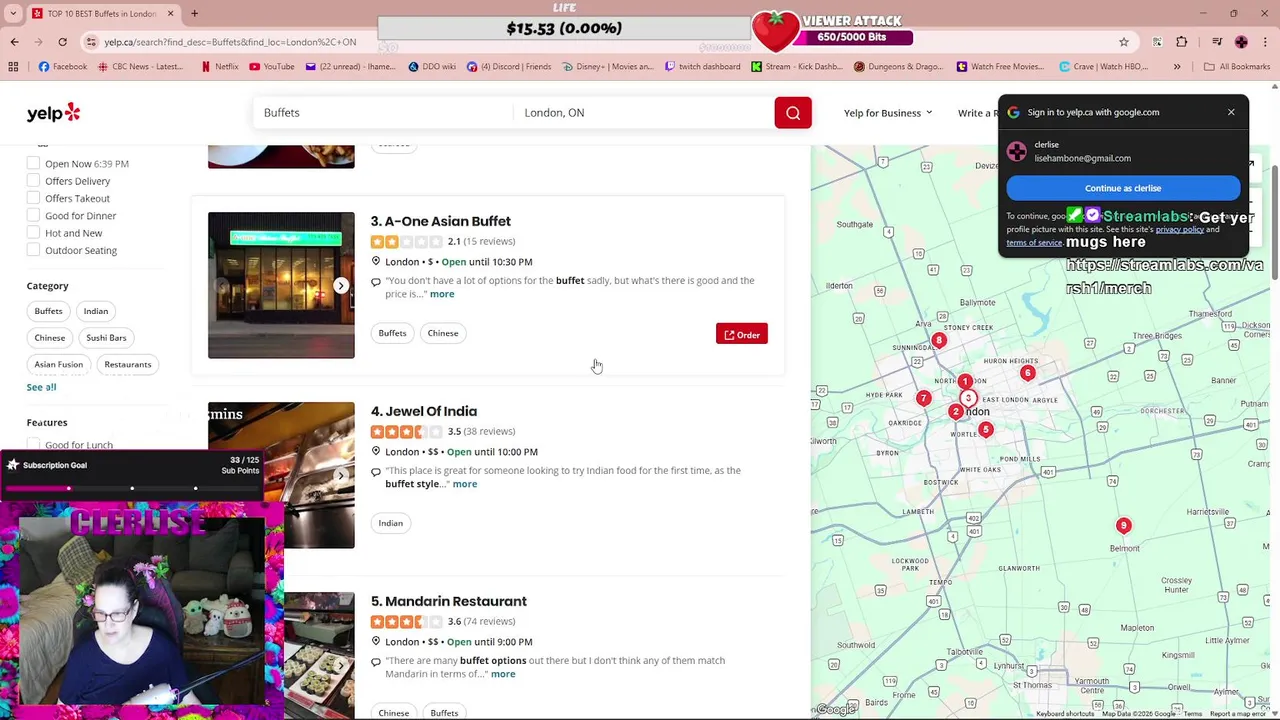Select the Buffets category chip in sidebar
This screenshot has height=720, width=1280.
tap(48, 311)
